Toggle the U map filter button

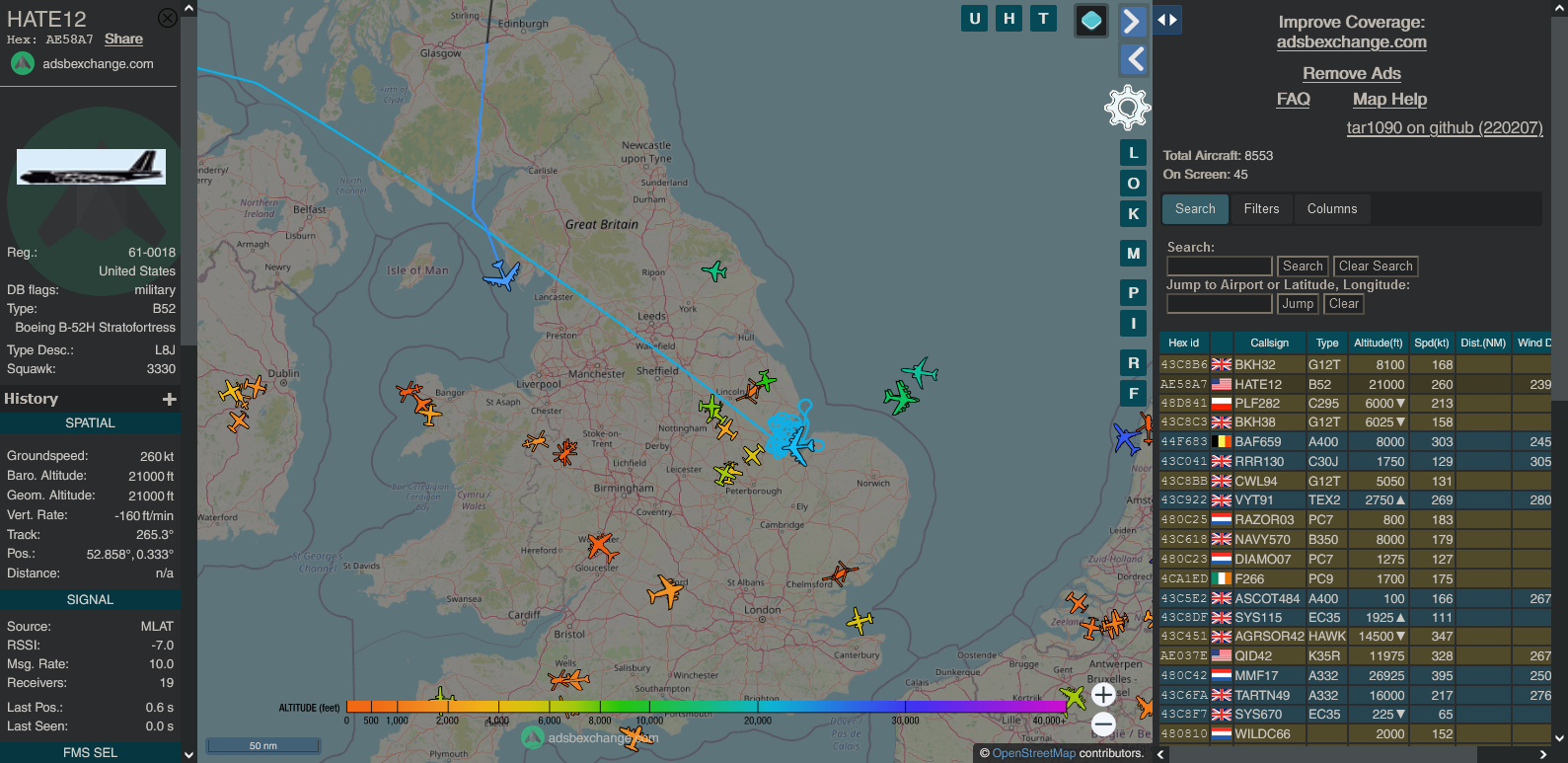(x=975, y=18)
